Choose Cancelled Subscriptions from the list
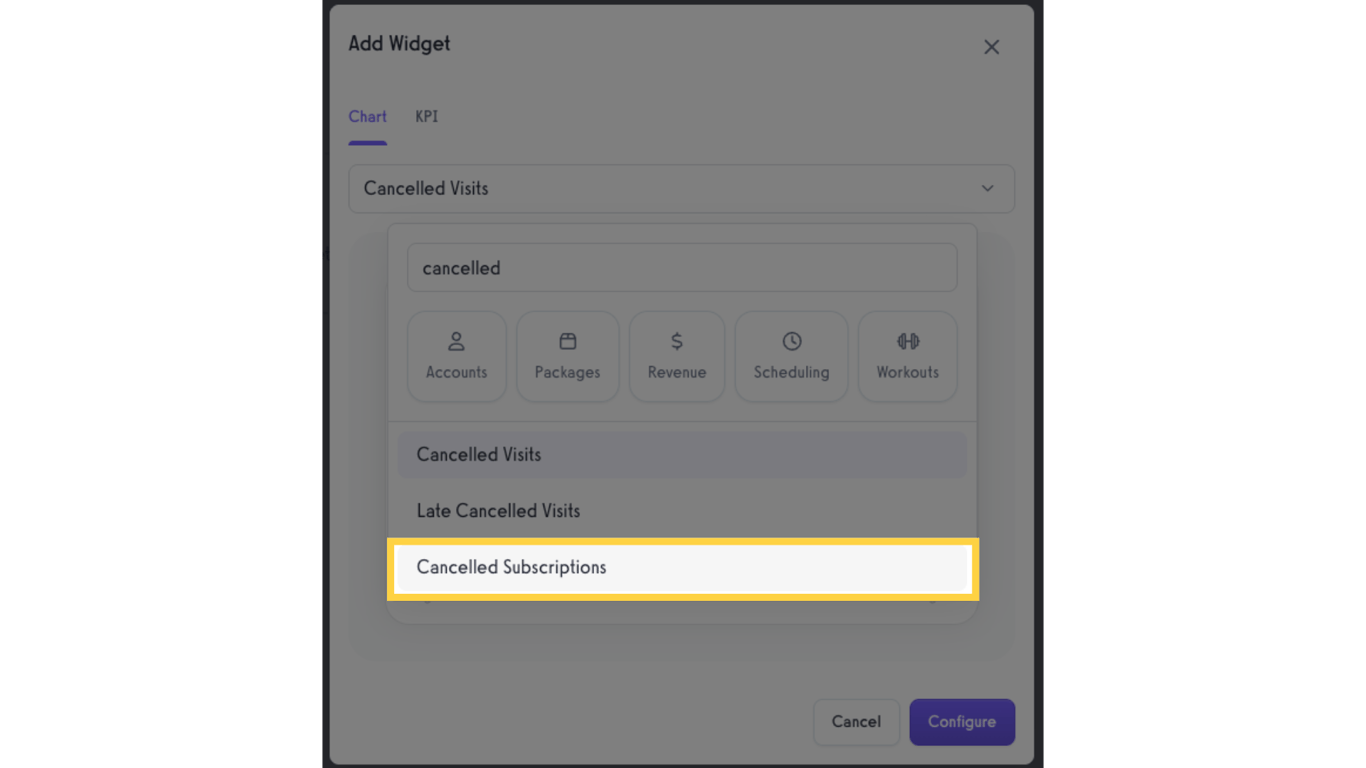This screenshot has height=768, width=1366. point(682,567)
